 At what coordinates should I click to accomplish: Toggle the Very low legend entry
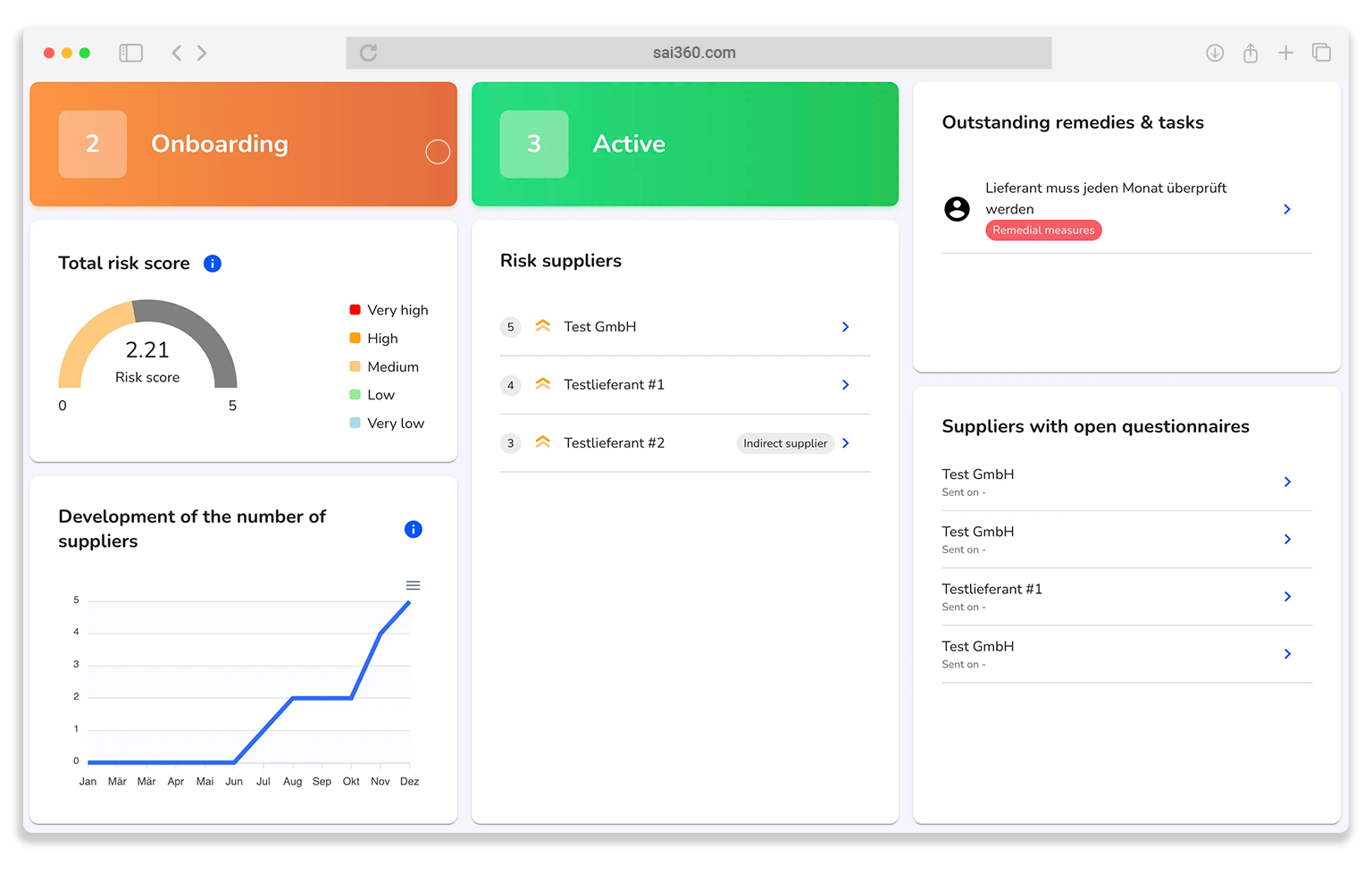coord(387,424)
